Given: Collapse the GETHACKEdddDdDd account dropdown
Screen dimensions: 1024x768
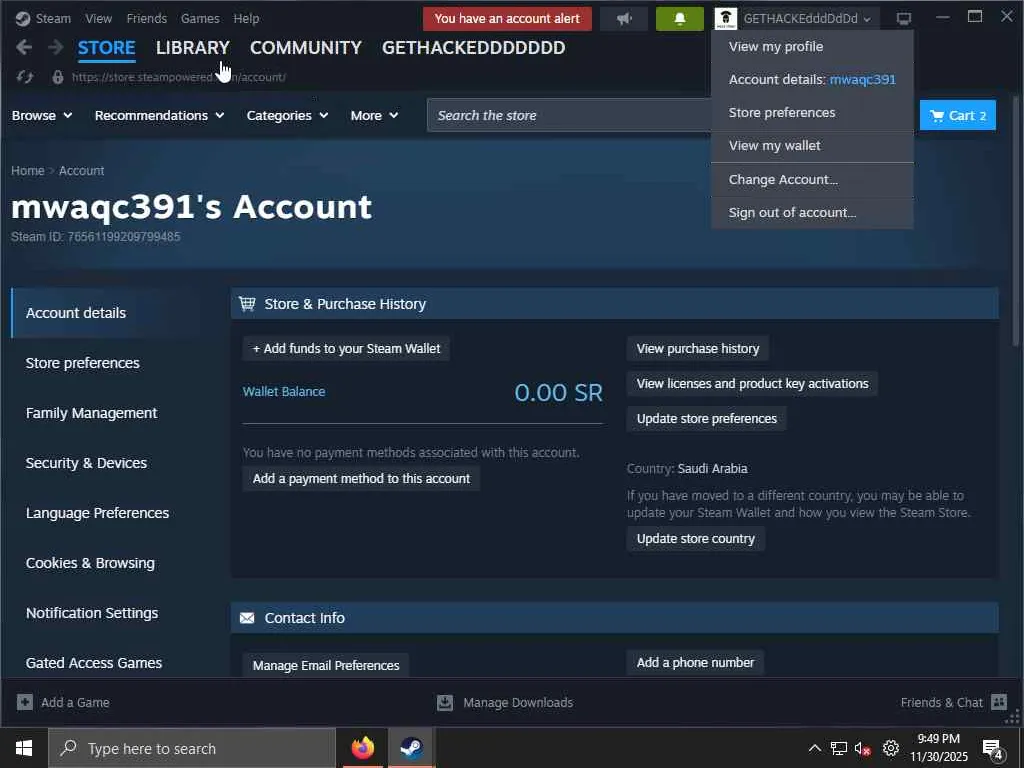Looking at the screenshot, I should [807, 18].
